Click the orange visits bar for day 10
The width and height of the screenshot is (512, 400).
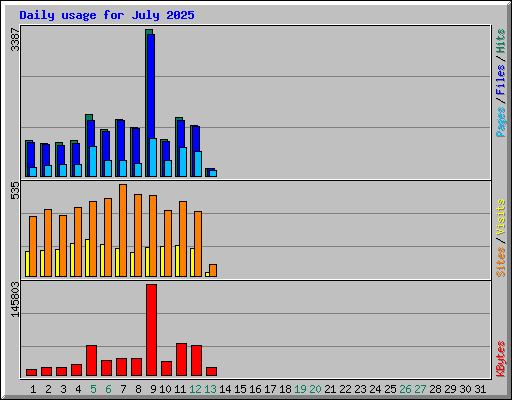tap(168, 243)
